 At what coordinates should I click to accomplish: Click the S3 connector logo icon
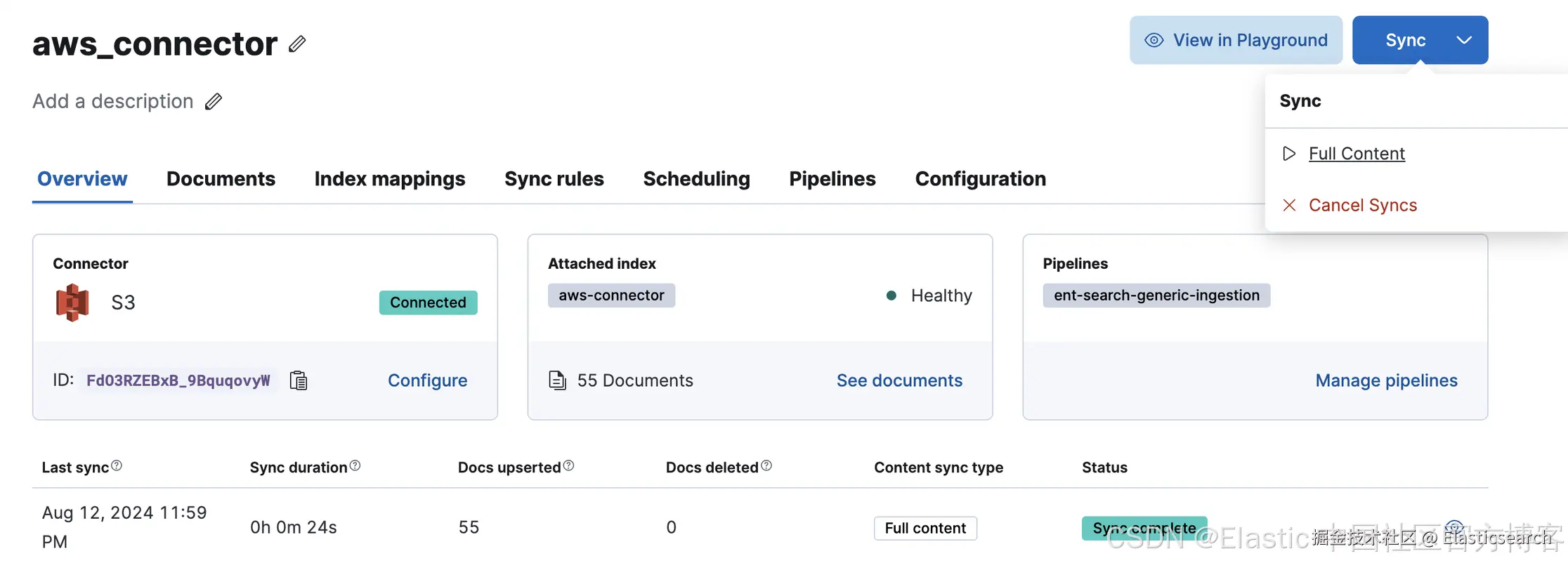pyautogui.click(x=72, y=303)
